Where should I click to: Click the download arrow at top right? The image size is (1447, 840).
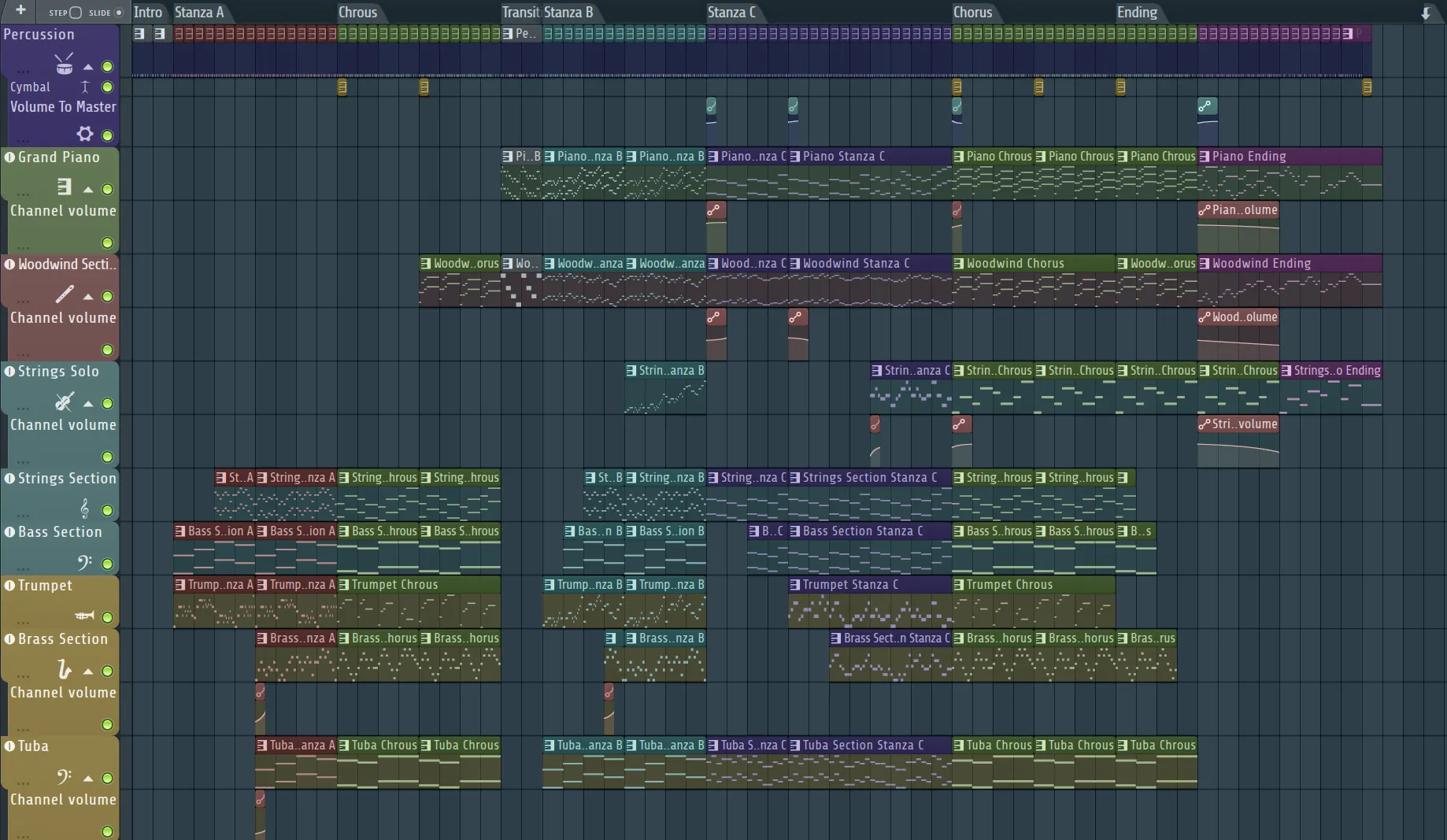(x=1425, y=13)
